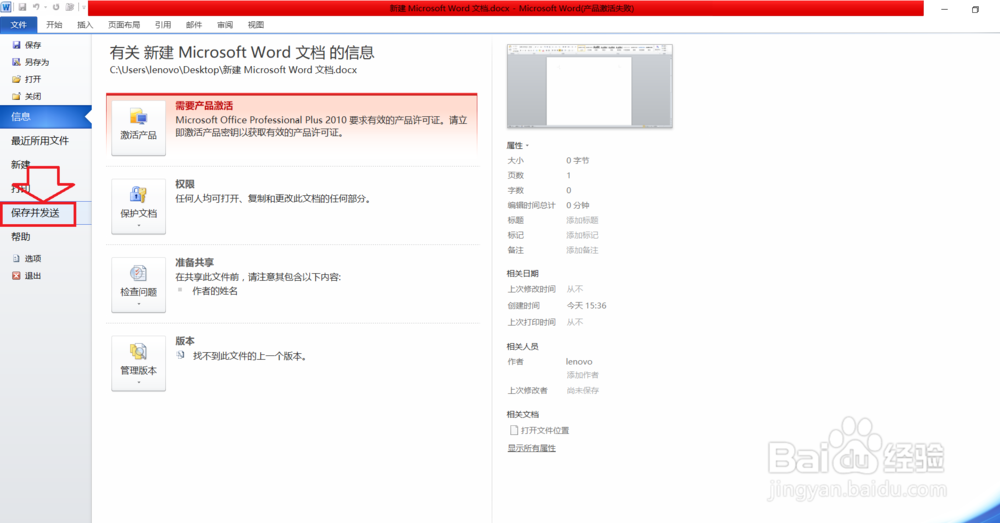Screen dimensions: 1000x523
Task: Switch to the 引用 ribbon tab
Action: (163, 24)
